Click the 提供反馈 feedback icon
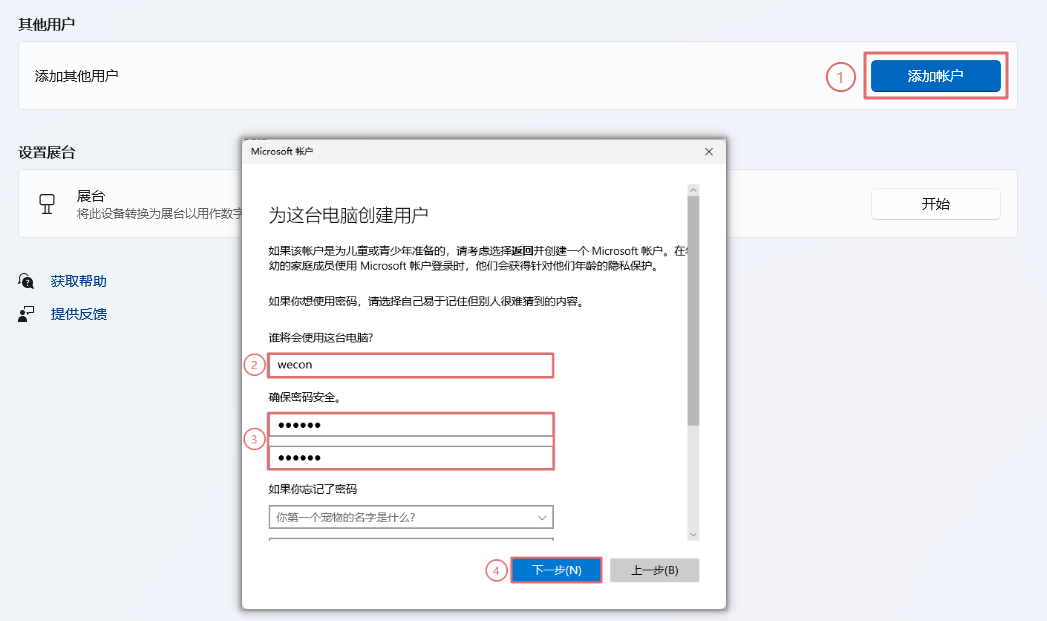The width and height of the screenshot is (1047, 621). pos(27,314)
